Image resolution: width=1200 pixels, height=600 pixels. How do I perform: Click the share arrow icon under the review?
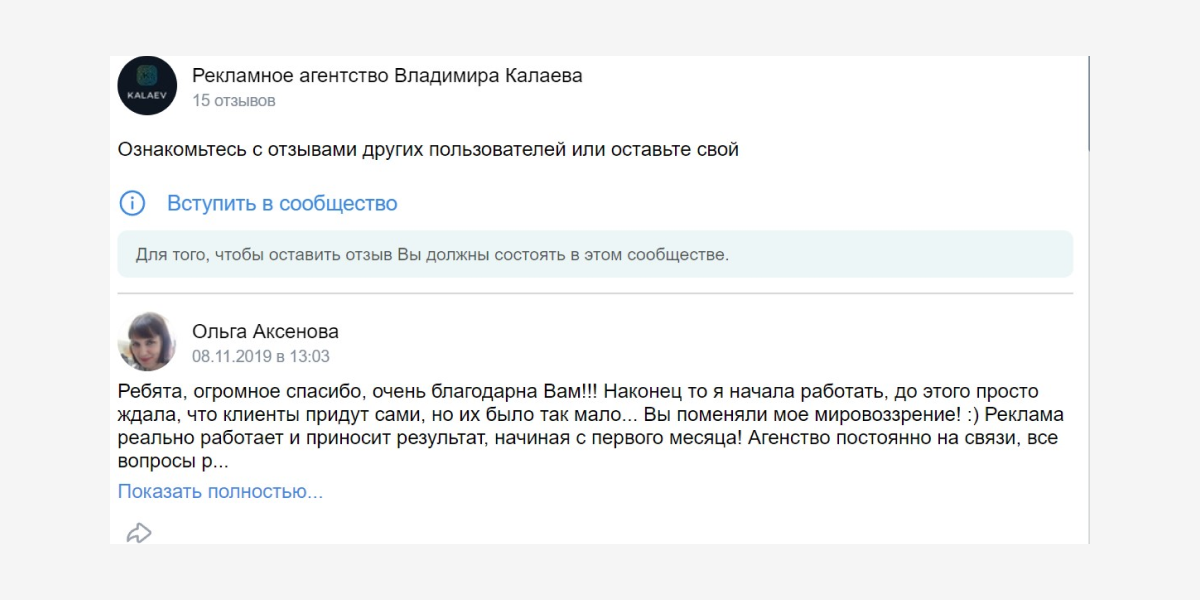[138, 533]
